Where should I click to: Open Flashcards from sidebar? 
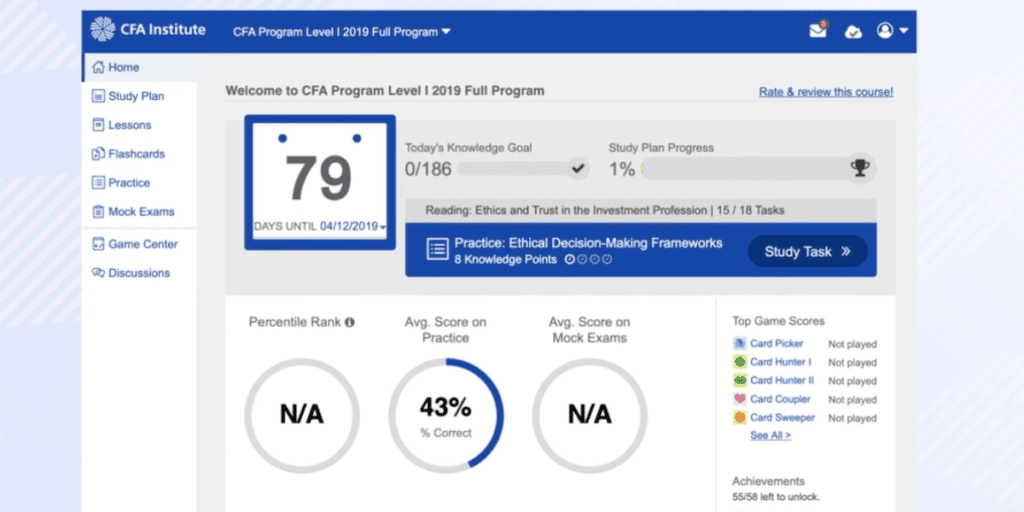point(138,154)
